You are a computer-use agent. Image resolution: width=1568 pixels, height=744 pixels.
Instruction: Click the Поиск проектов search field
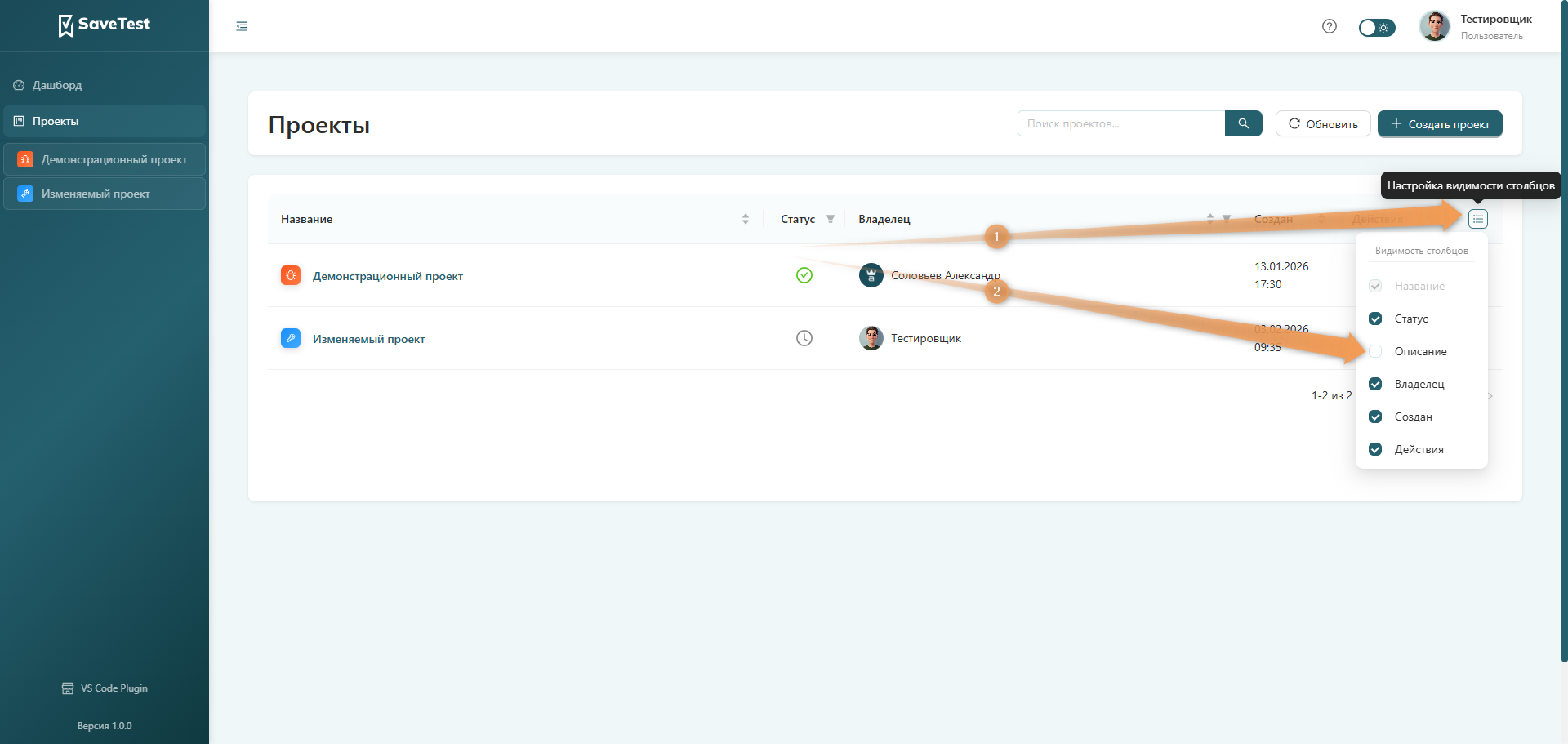point(1120,123)
